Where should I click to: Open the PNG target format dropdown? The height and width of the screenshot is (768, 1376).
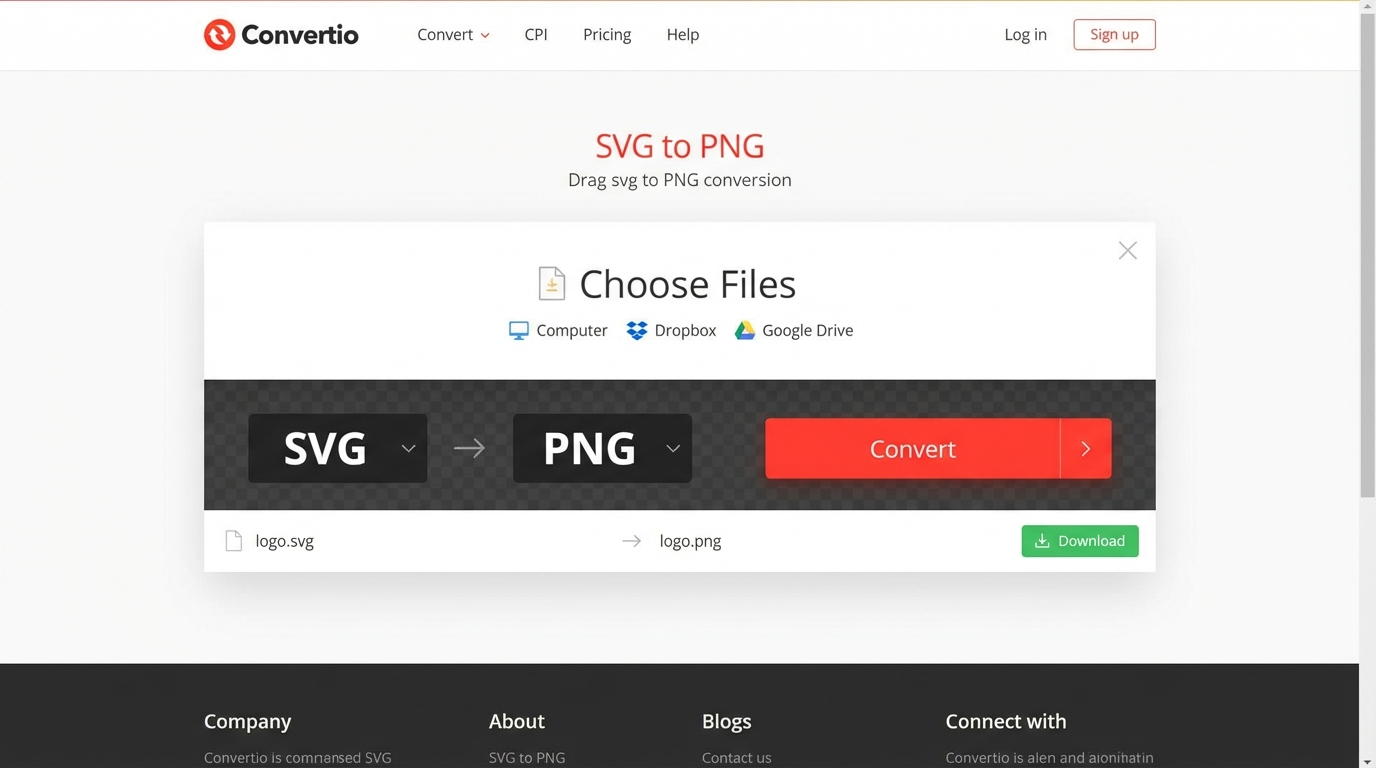coord(672,448)
